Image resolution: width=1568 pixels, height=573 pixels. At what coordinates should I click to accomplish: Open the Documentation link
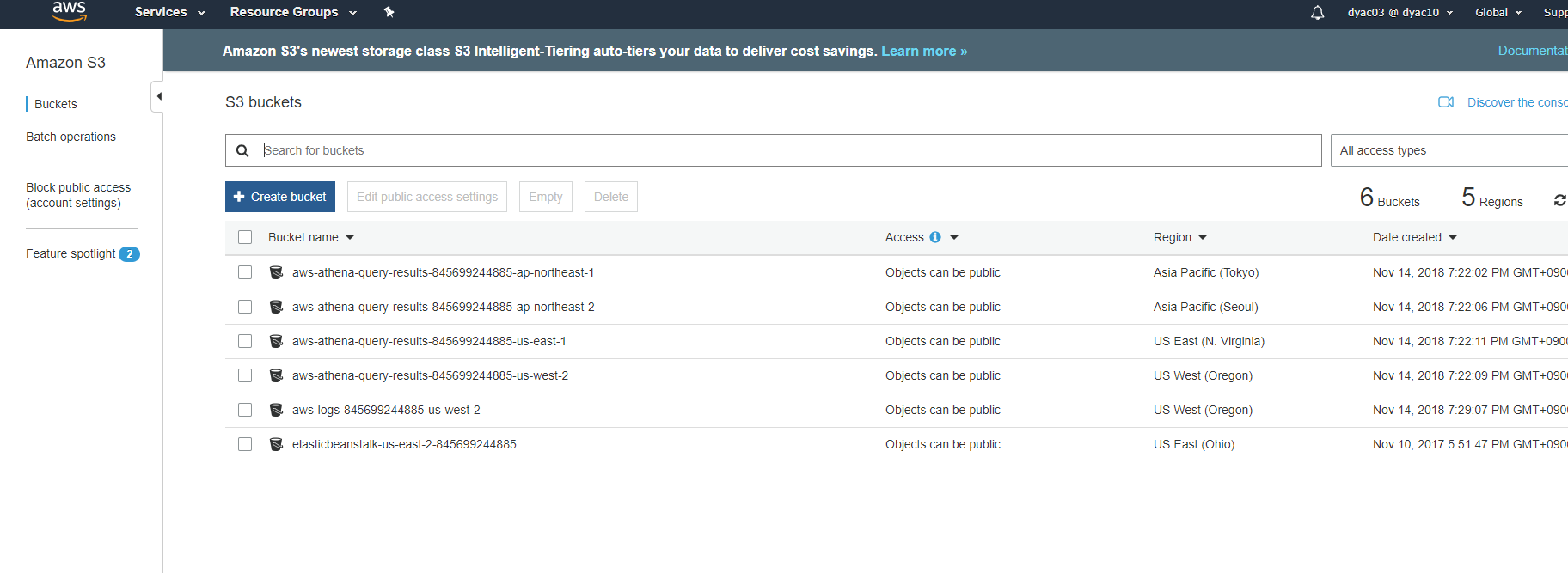[1533, 51]
